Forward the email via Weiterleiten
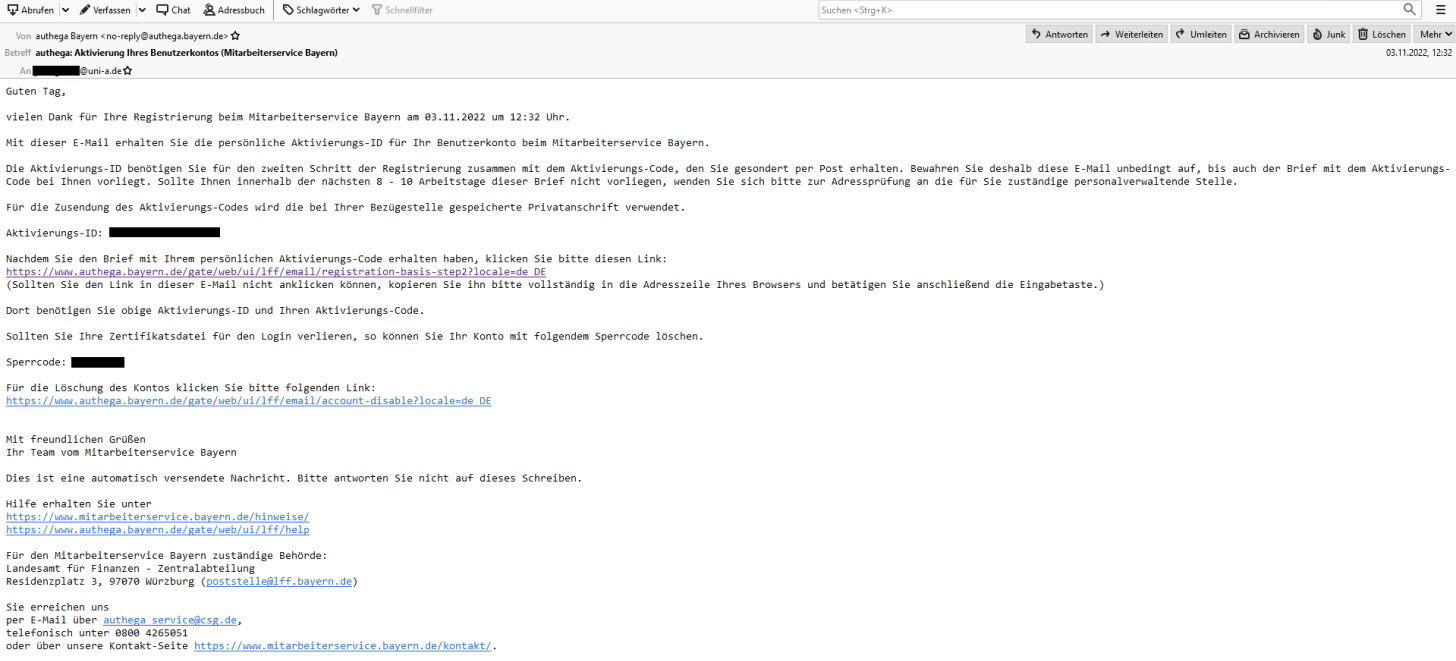The height and width of the screenshot is (661, 1456). [1131, 34]
